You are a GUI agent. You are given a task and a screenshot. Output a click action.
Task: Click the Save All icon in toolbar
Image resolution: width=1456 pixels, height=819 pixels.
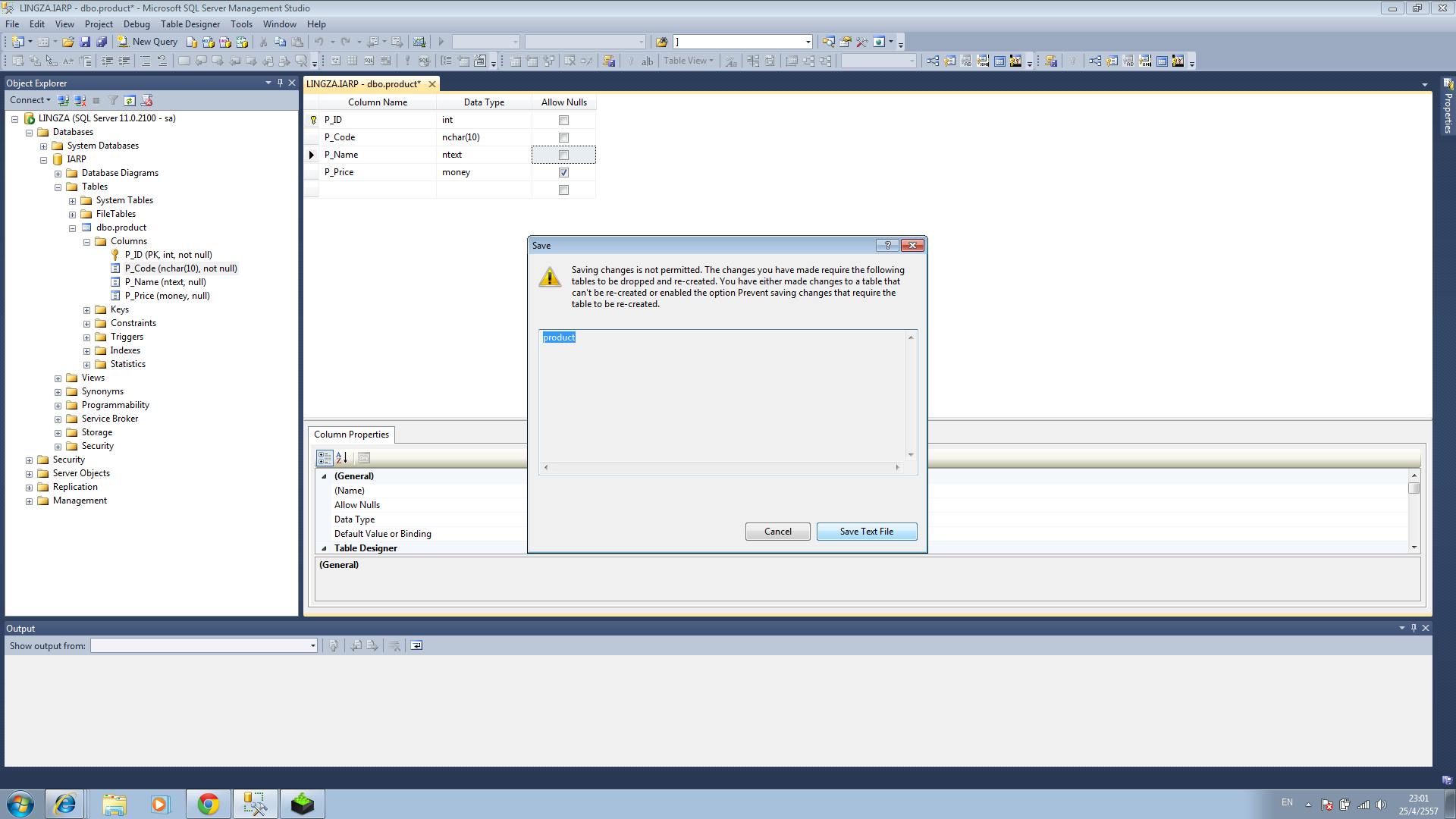(x=102, y=42)
